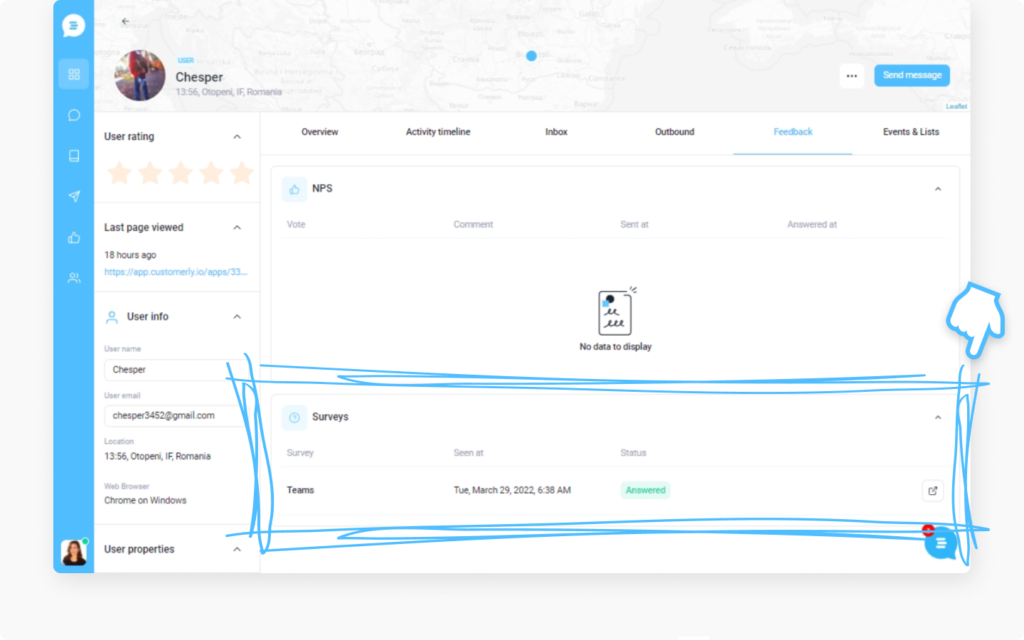
Task: Open the conversations chat bubble icon
Action: point(74,115)
